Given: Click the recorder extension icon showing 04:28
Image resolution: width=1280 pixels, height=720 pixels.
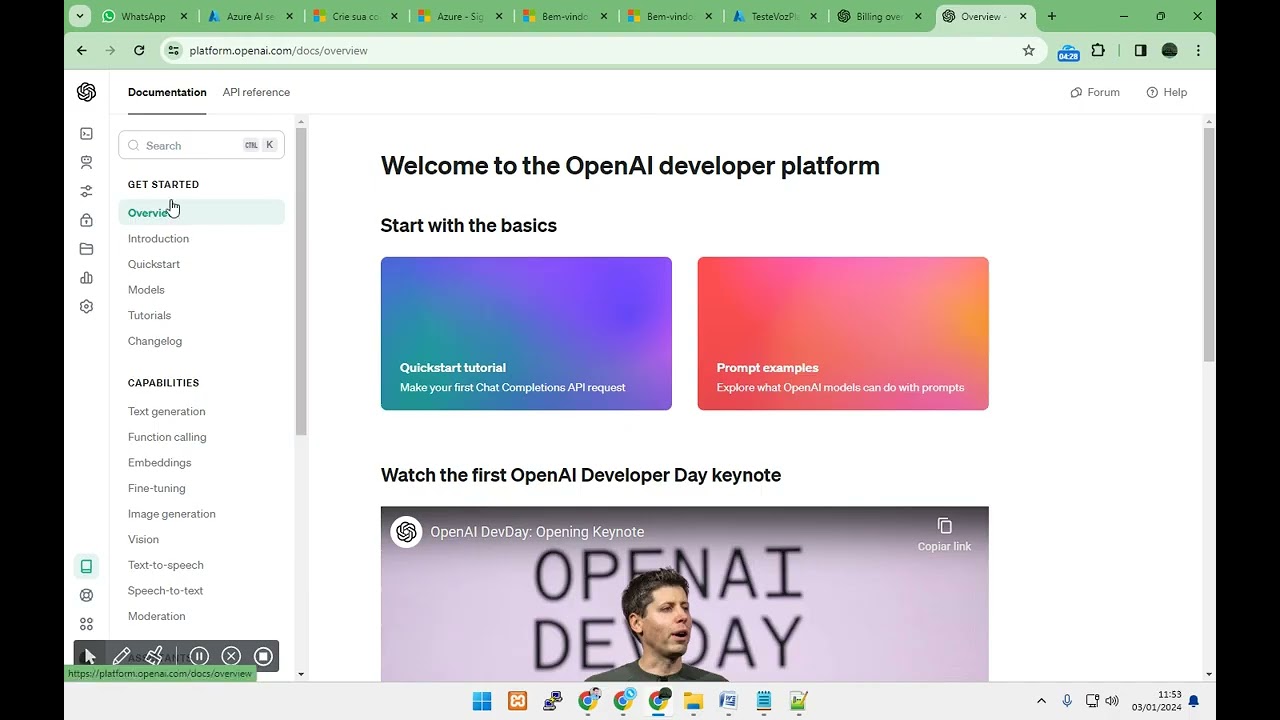Looking at the screenshot, I should point(1068,52).
